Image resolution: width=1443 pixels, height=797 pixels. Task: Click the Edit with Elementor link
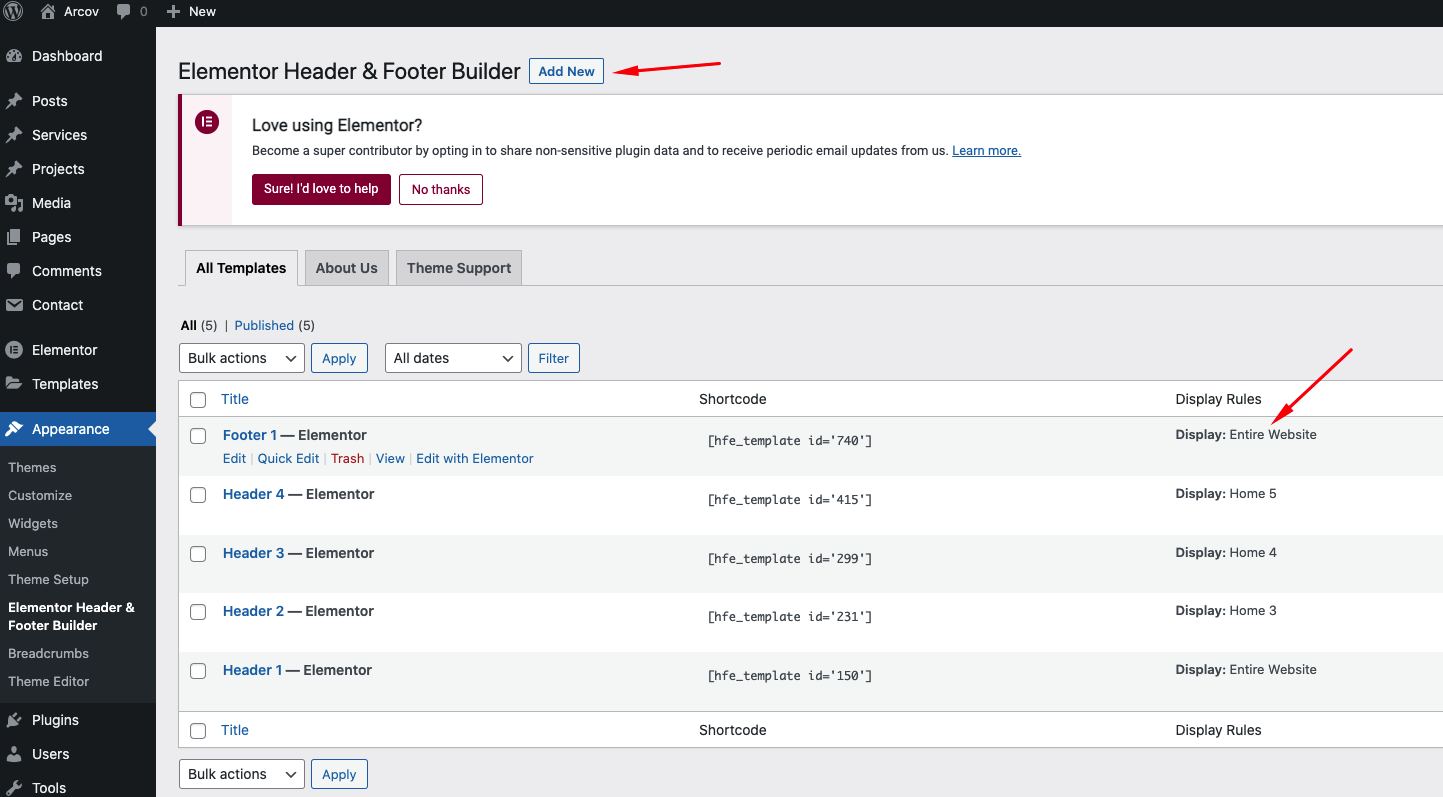[x=474, y=458]
